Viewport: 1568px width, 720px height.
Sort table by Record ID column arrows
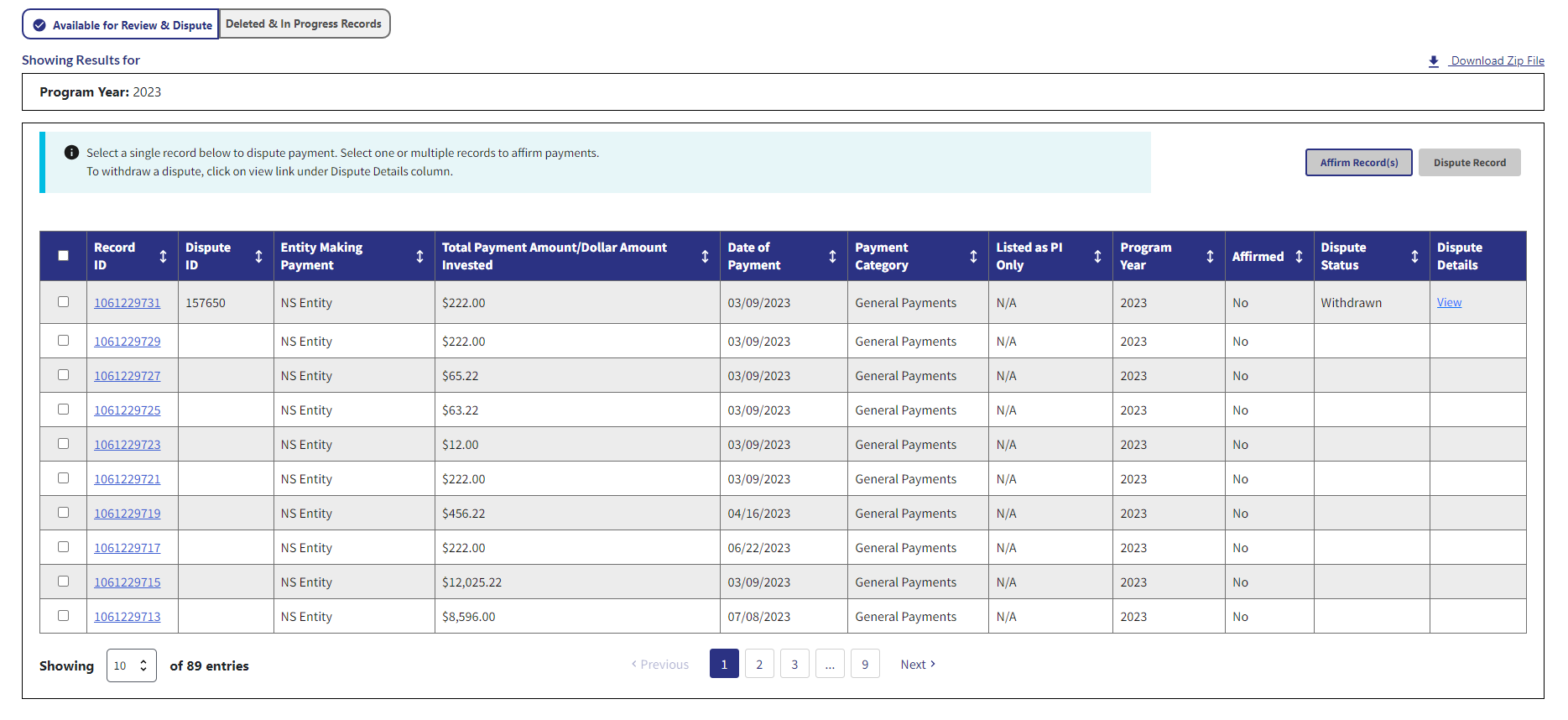click(163, 257)
